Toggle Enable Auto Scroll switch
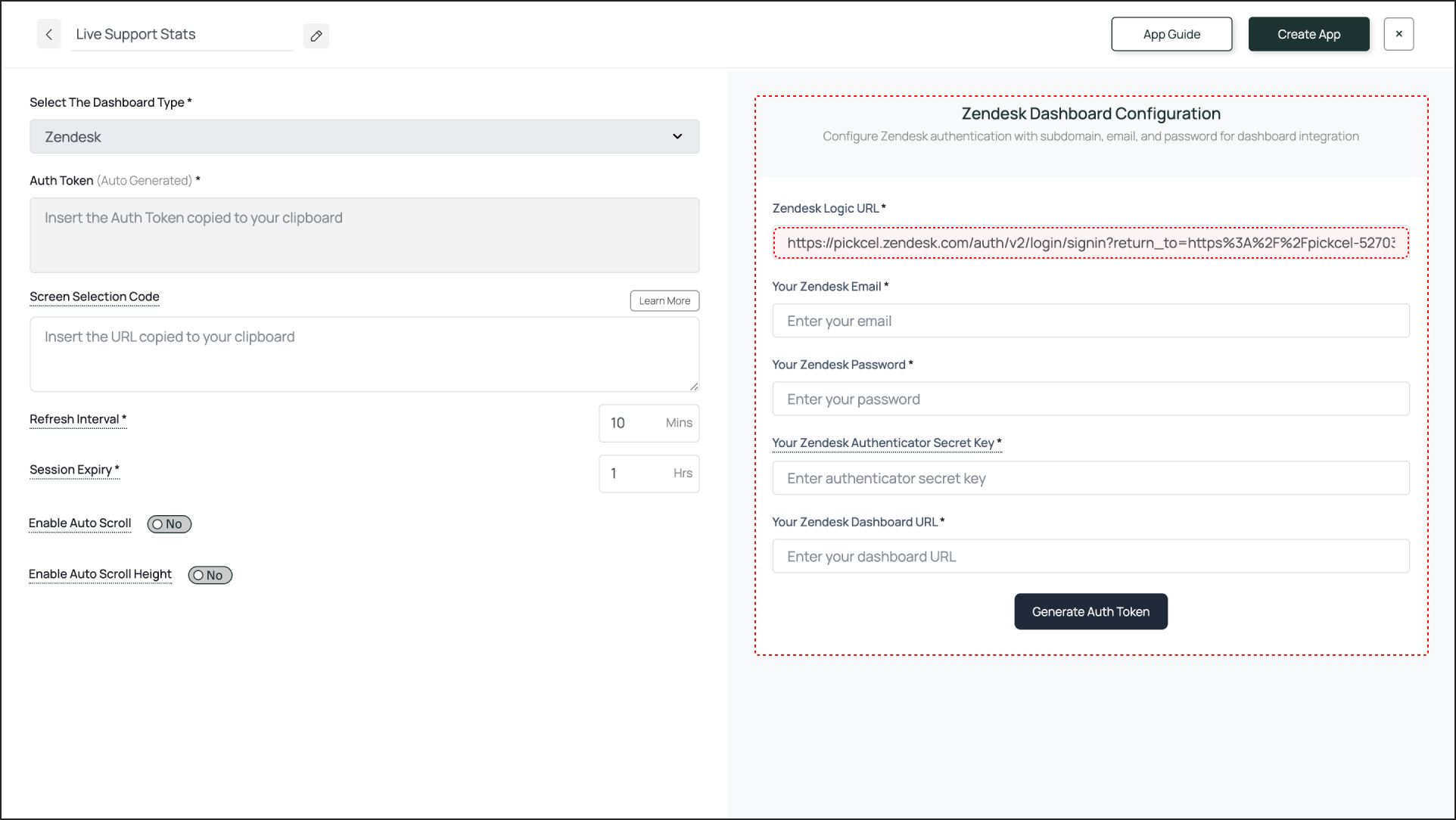The height and width of the screenshot is (820, 1456). [170, 524]
